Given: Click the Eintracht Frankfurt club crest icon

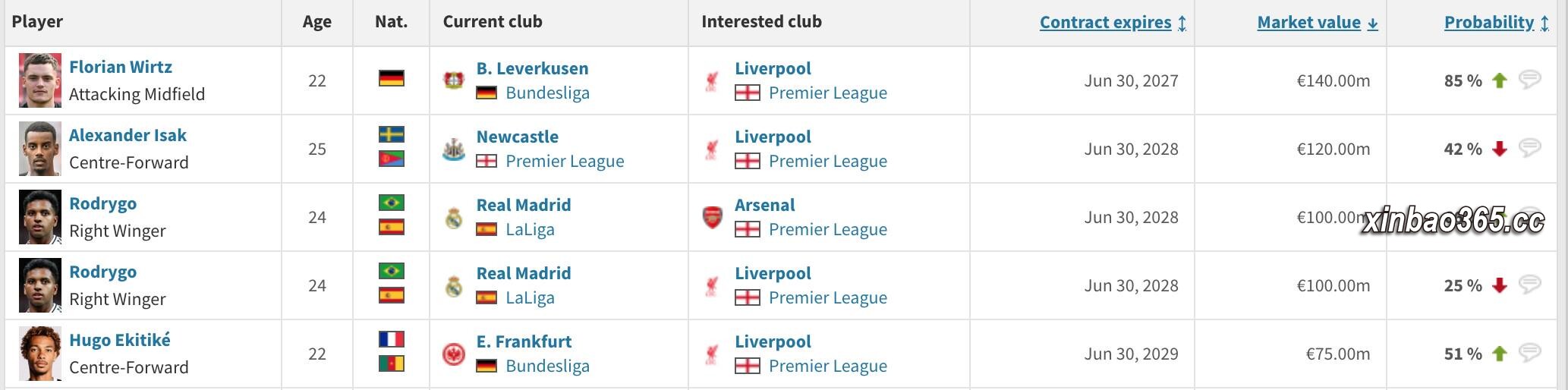Looking at the screenshot, I should coord(454,354).
